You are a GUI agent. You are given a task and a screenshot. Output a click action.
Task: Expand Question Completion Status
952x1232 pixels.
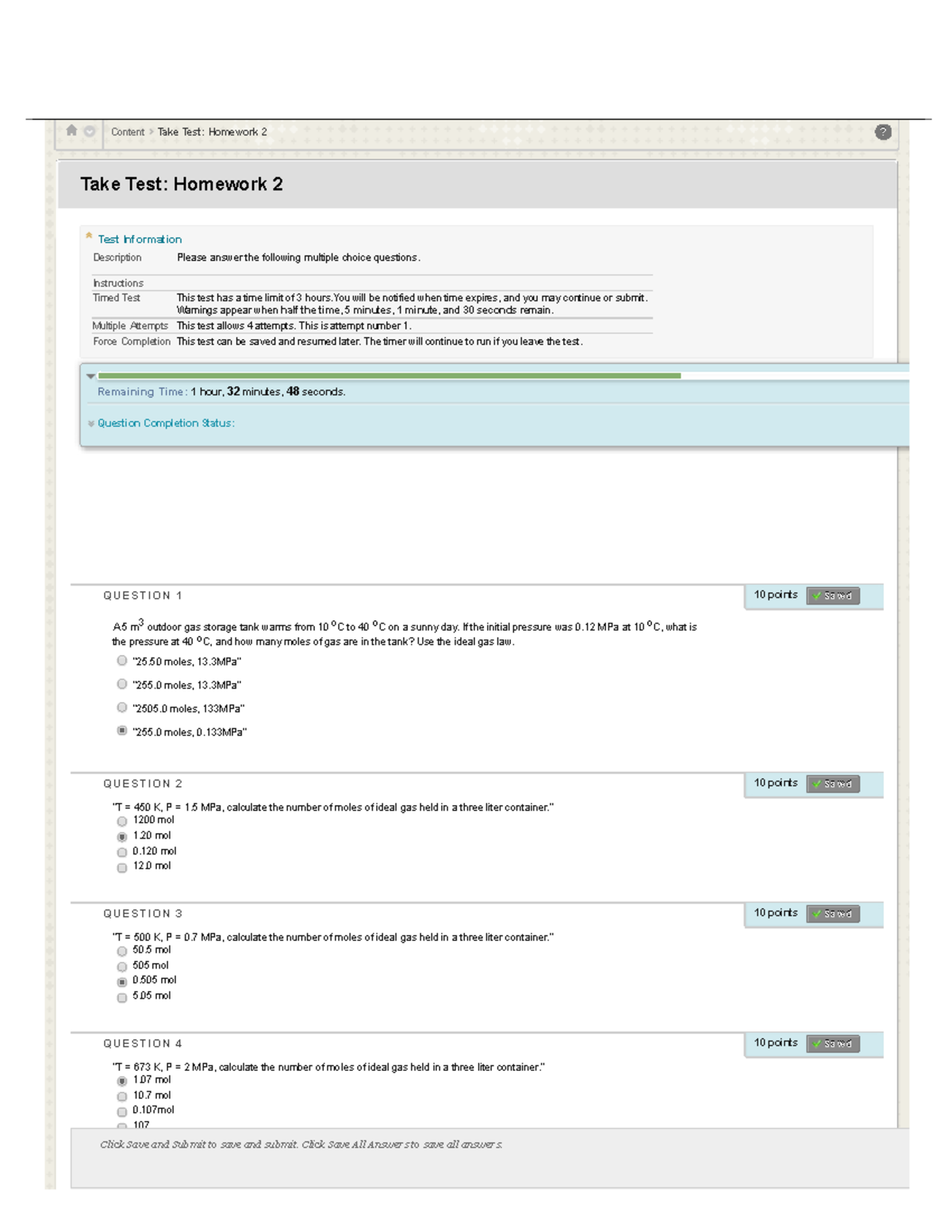[166, 423]
